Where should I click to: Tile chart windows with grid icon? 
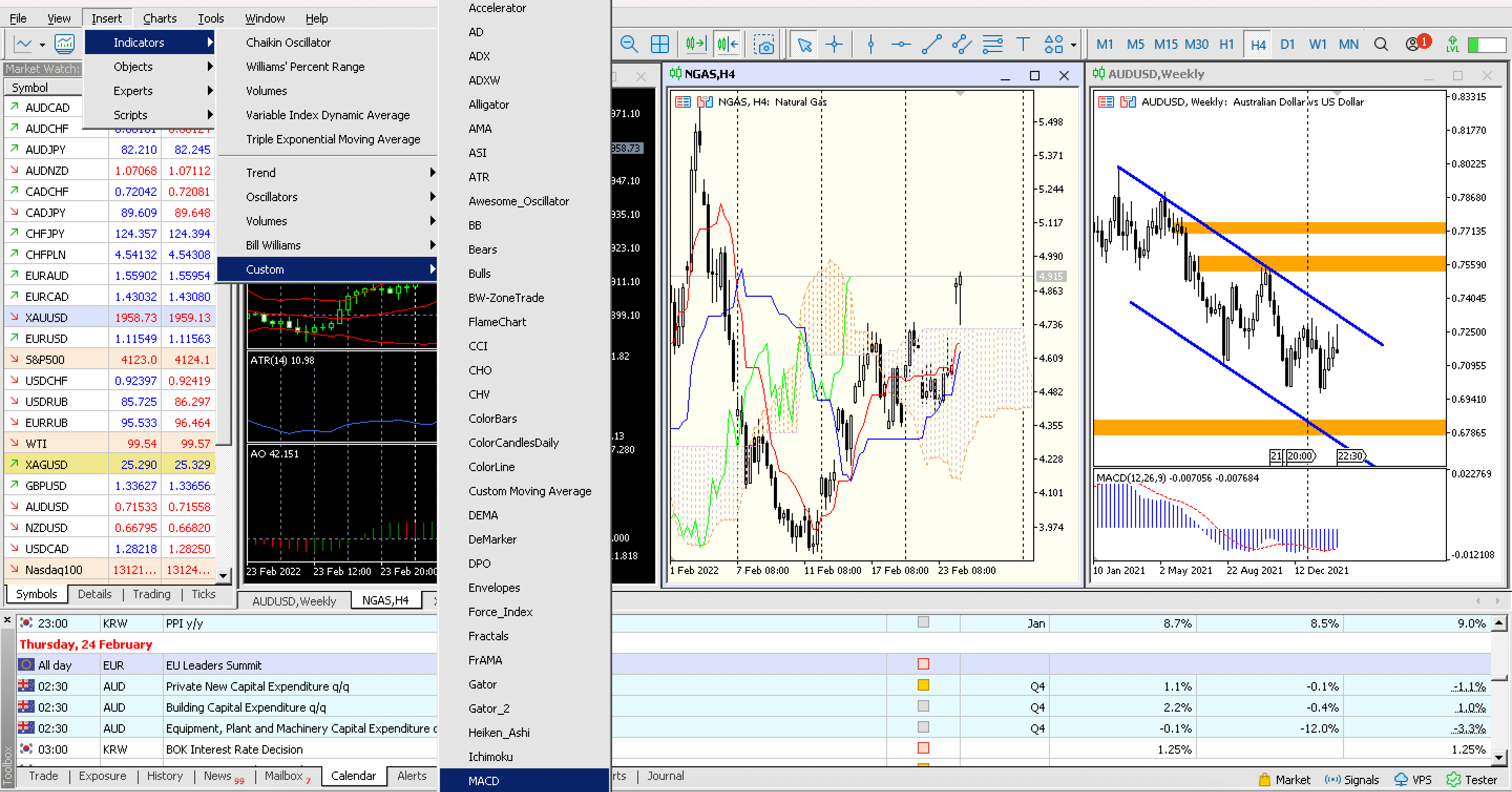click(x=660, y=44)
